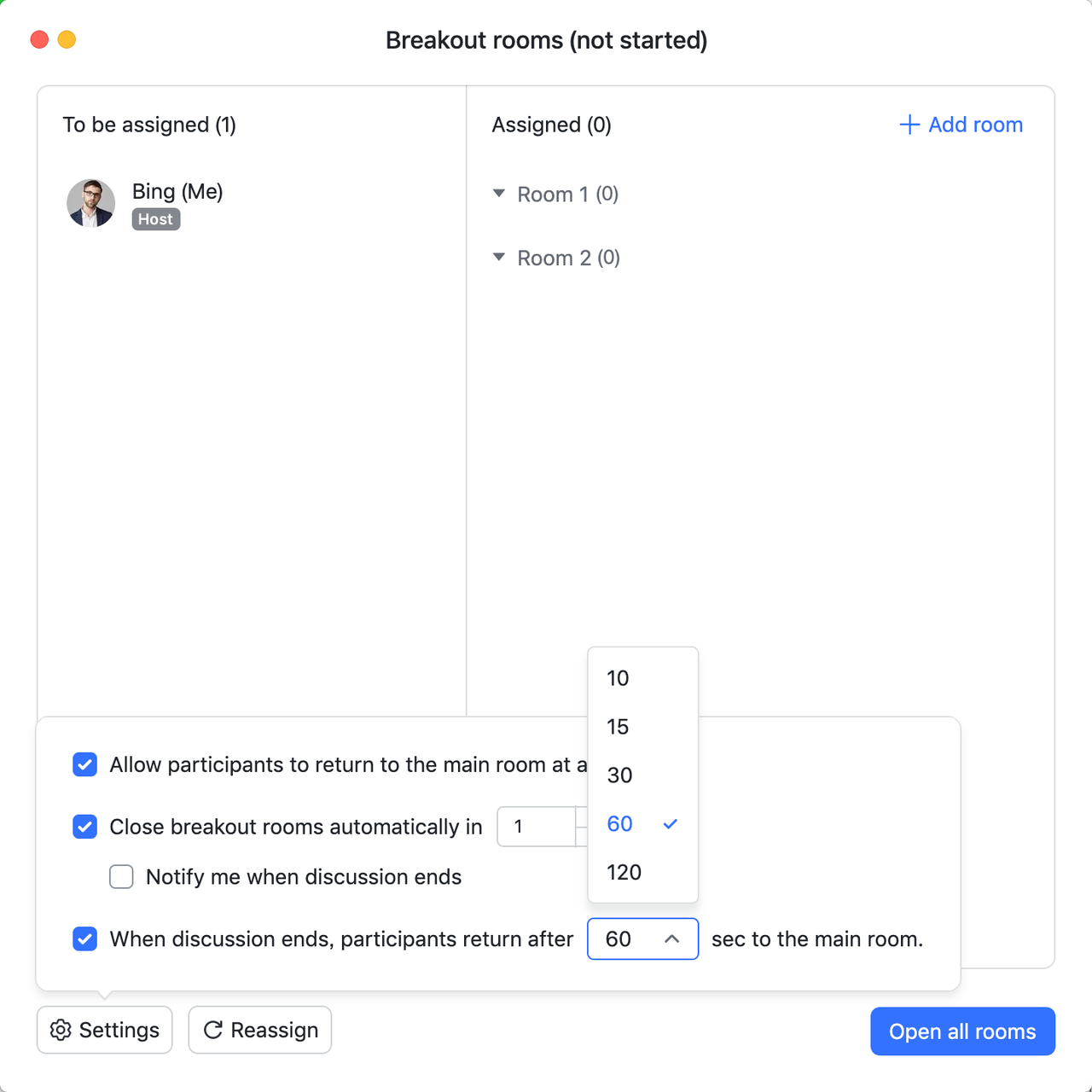Collapse the Room 1 disclosure triangle
Screen dimensions: 1092x1092
coord(499,194)
